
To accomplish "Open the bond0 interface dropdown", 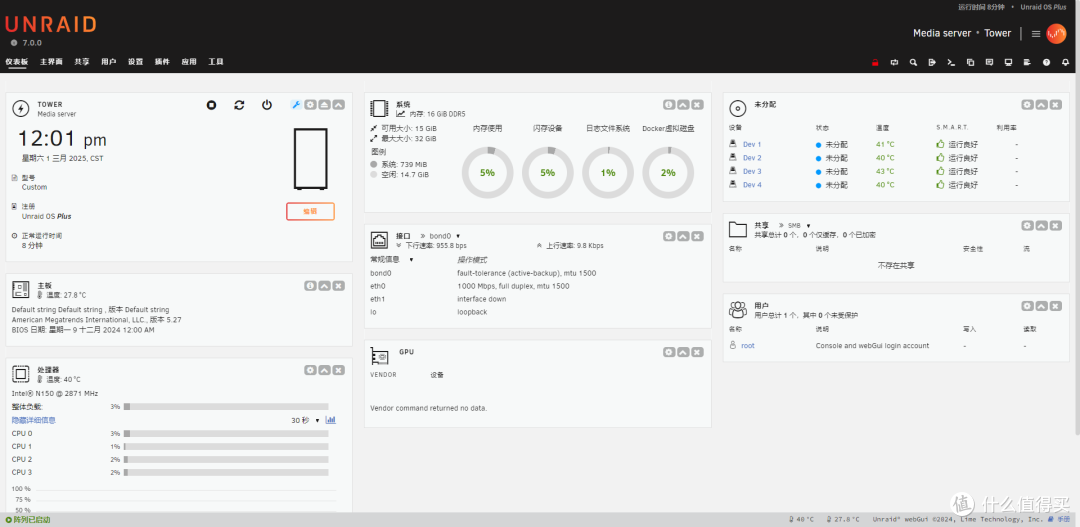I will 445,236.
